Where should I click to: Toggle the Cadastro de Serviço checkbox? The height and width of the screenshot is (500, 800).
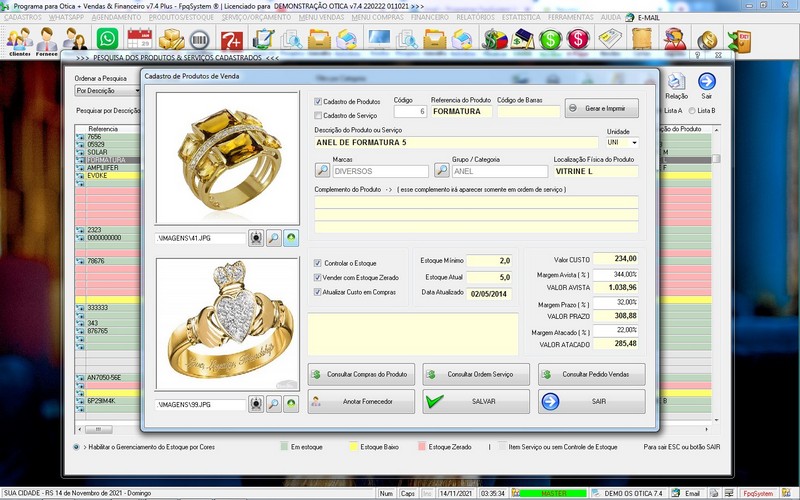318,115
